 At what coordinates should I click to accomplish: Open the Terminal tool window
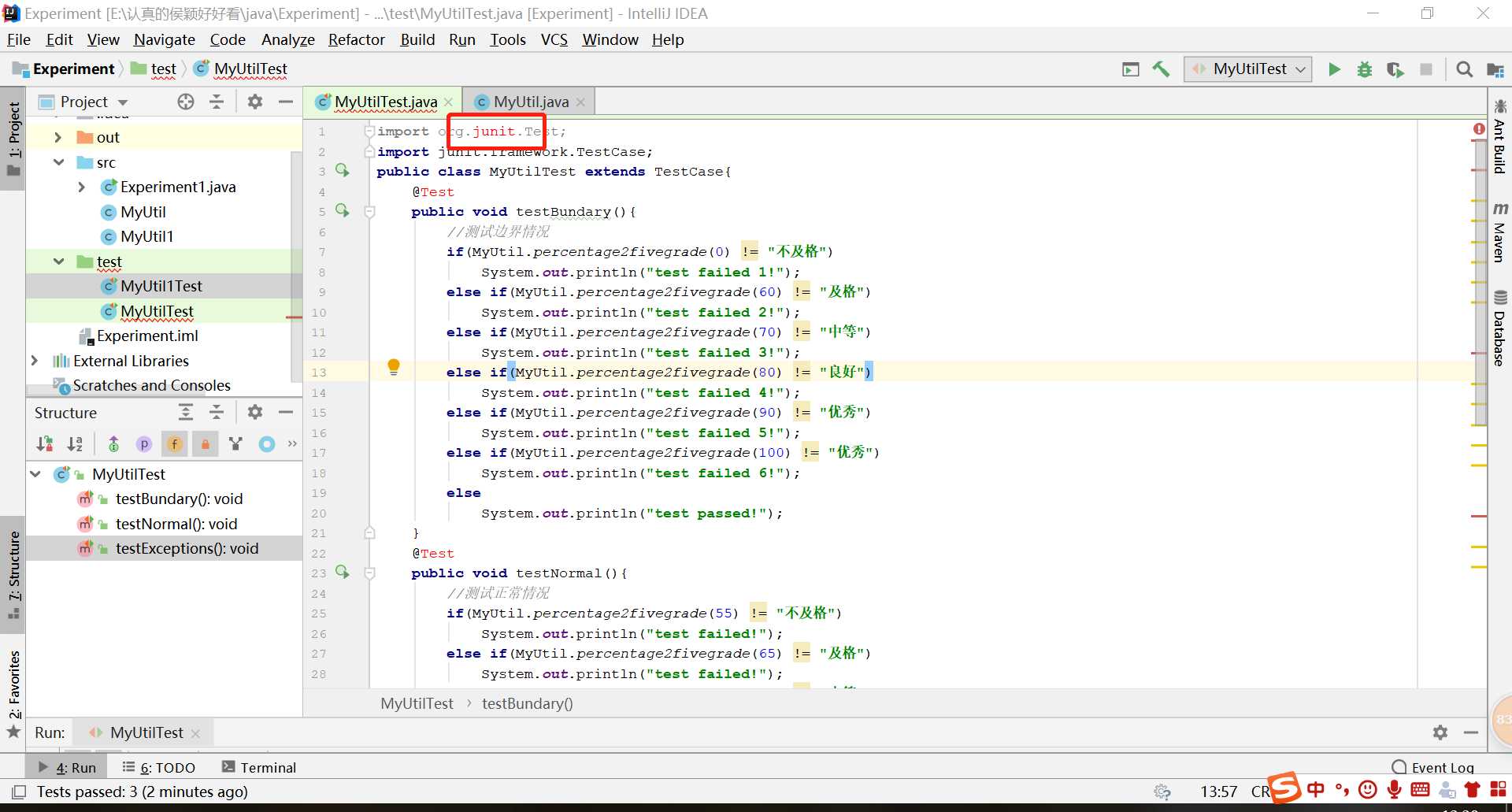click(x=259, y=767)
